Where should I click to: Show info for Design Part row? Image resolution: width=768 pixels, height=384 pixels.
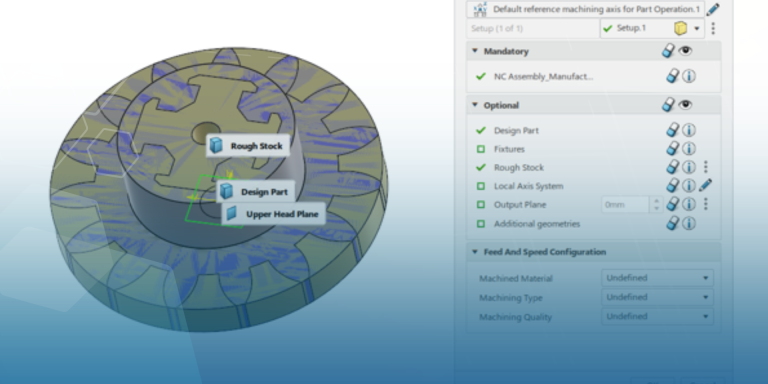click(689, 130)
